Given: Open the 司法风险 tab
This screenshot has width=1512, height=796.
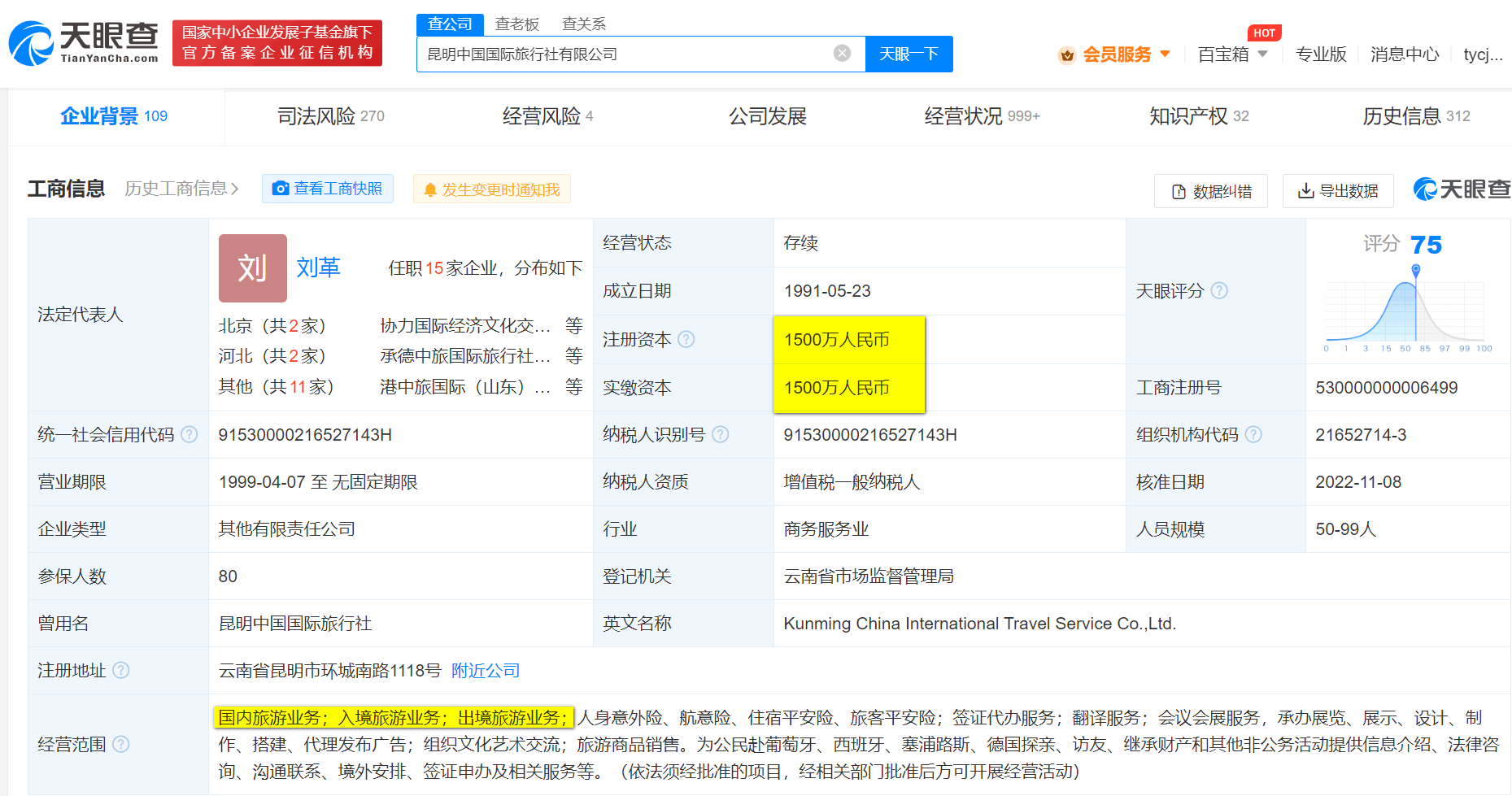Looking at the screenshot, I should [331, 116].
